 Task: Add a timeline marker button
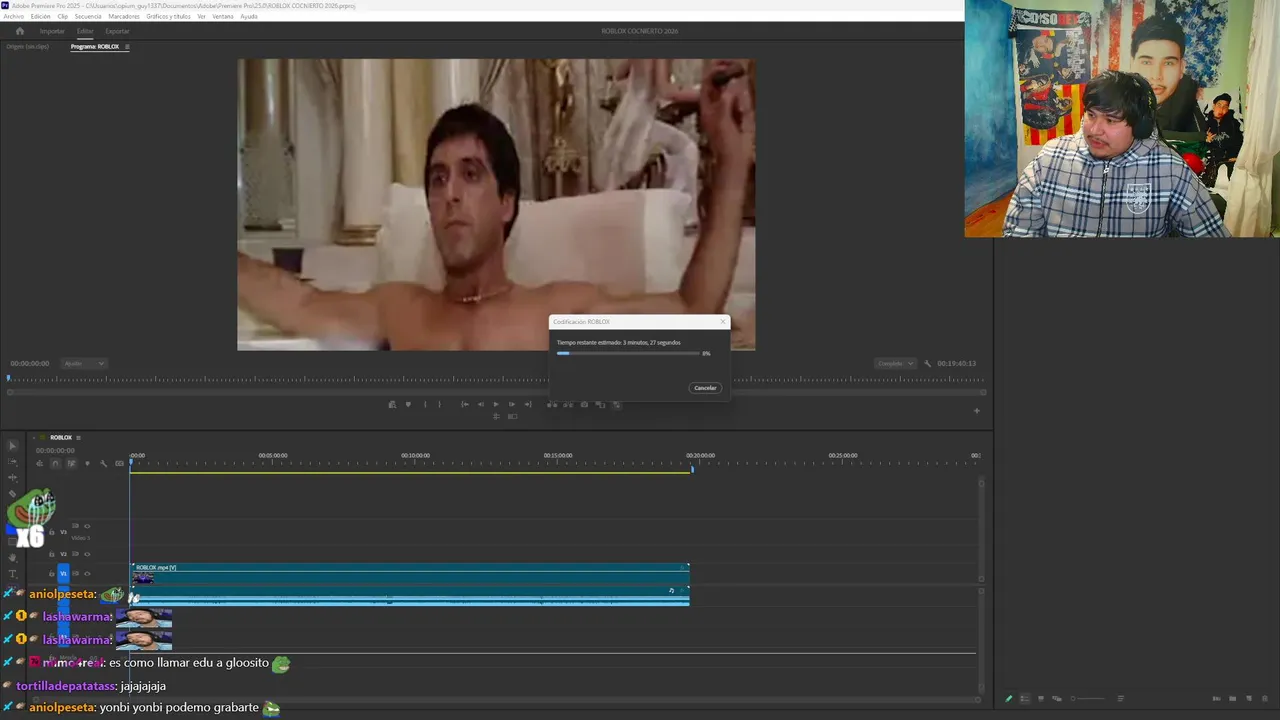pyautogui.click(x=87, y=463)
